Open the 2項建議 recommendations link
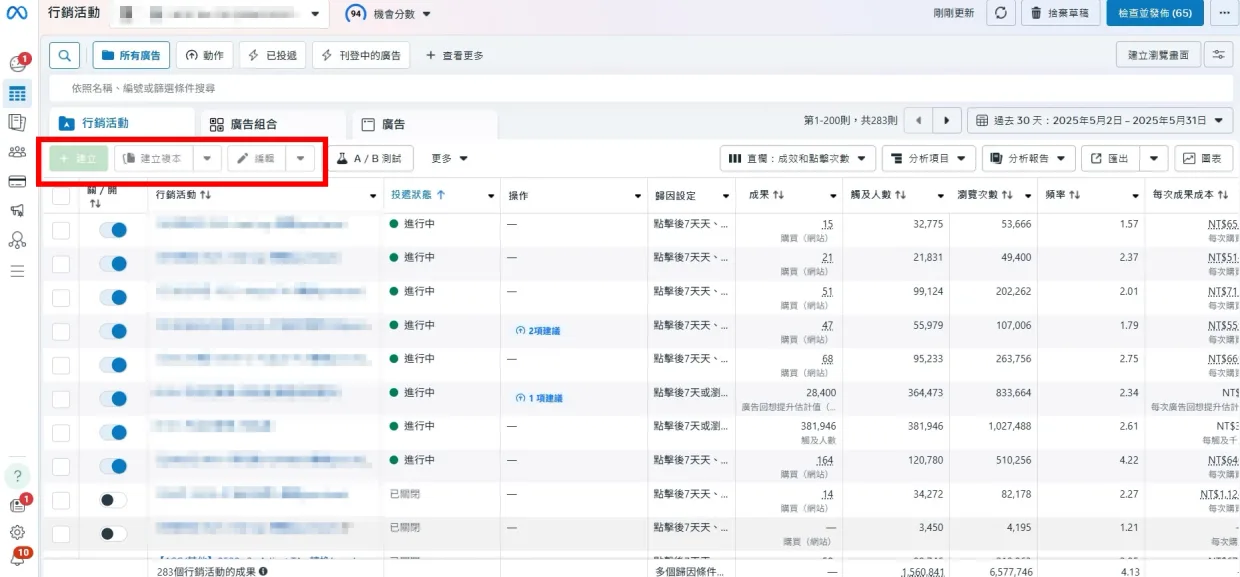 538,331
